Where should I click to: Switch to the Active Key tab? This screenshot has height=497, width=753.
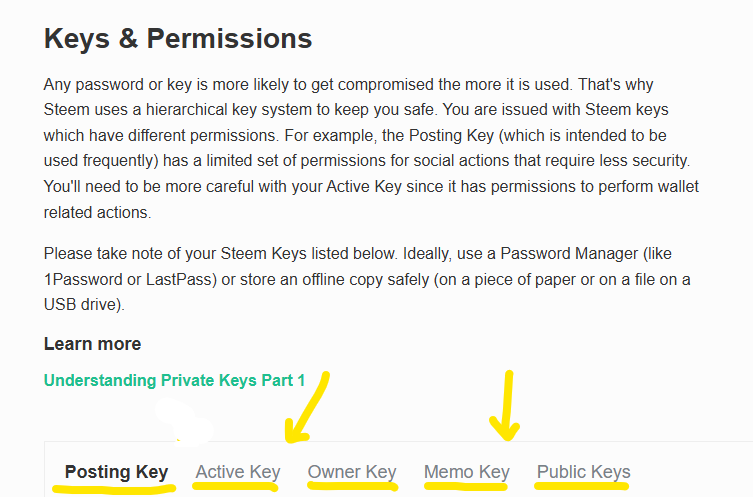click(x=238, y=471)
